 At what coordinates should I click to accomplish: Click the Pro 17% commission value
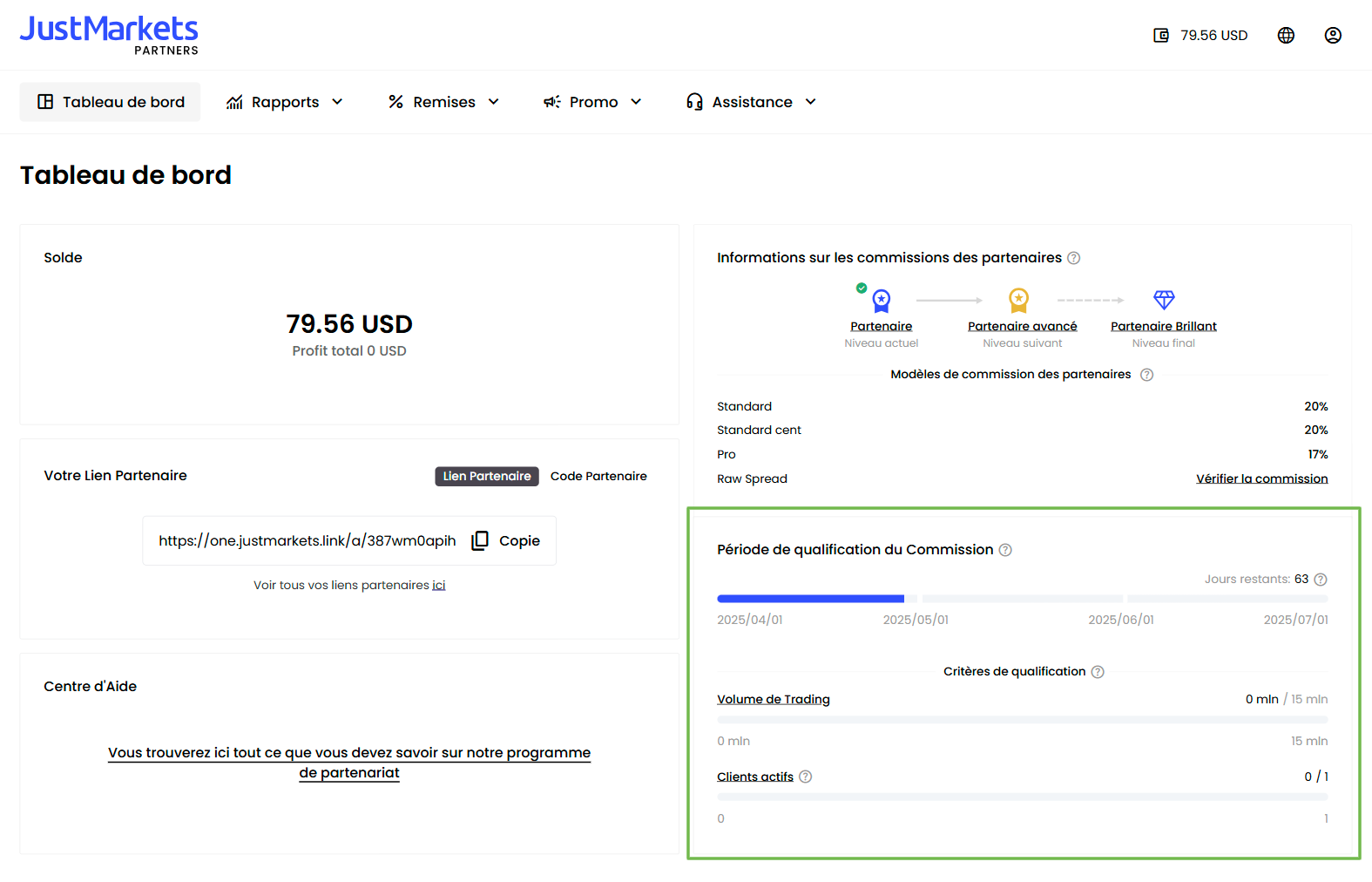pos(1317,454)
